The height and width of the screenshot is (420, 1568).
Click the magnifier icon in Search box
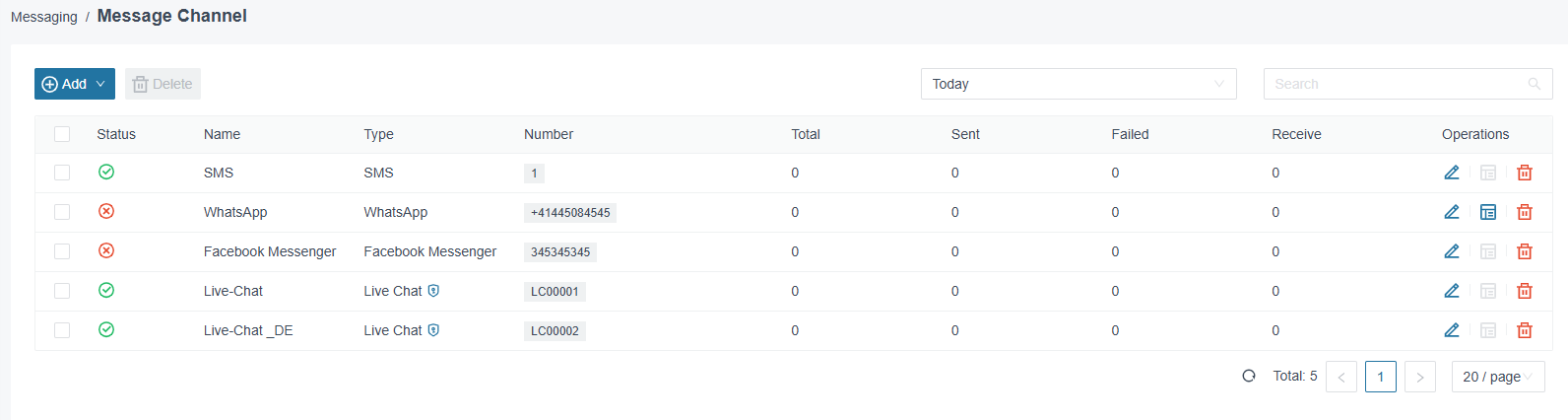(1534, 84)
